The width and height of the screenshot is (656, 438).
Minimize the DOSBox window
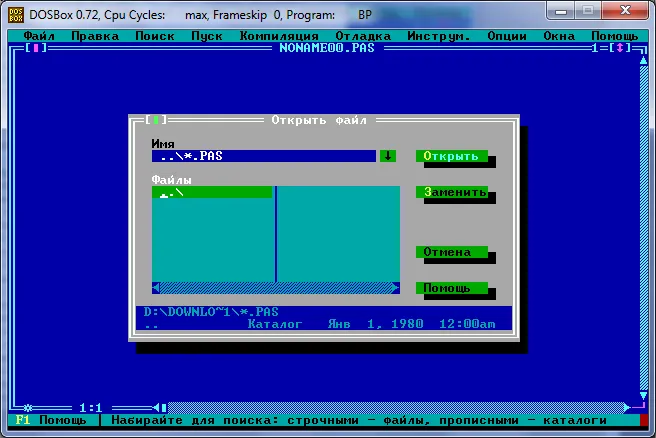561,11
